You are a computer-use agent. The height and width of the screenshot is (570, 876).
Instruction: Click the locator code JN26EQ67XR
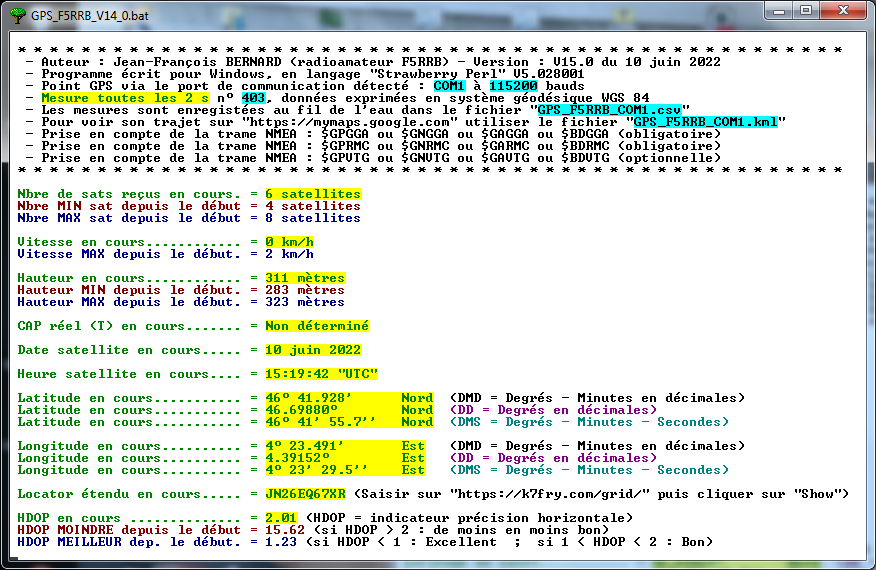(x=306, y=494)
